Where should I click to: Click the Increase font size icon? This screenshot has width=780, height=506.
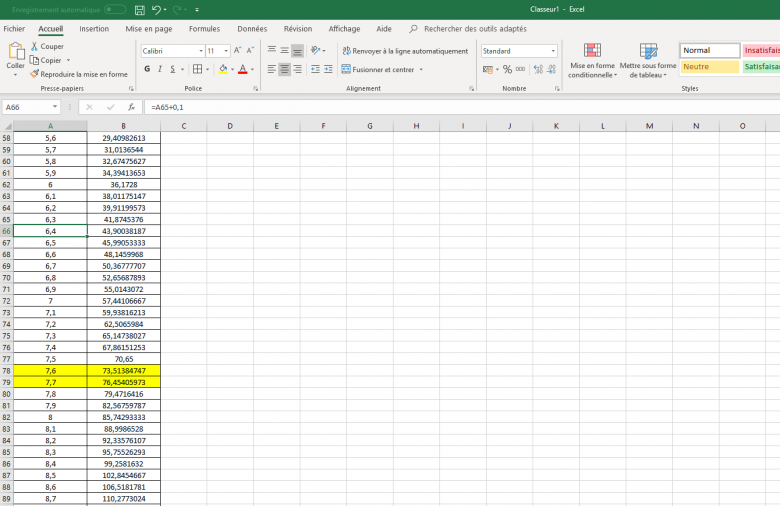[237, 51]
